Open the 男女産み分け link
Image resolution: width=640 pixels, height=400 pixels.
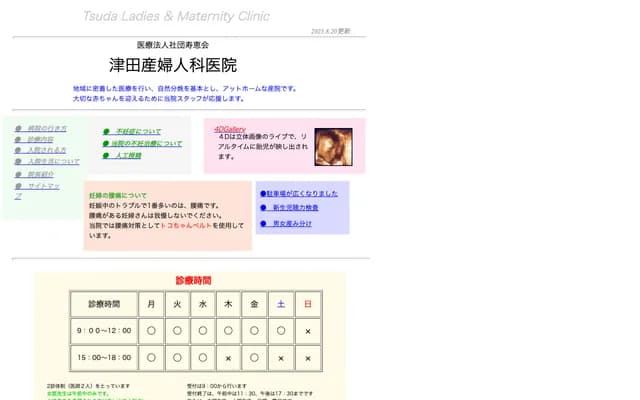(x=286, y=224)
